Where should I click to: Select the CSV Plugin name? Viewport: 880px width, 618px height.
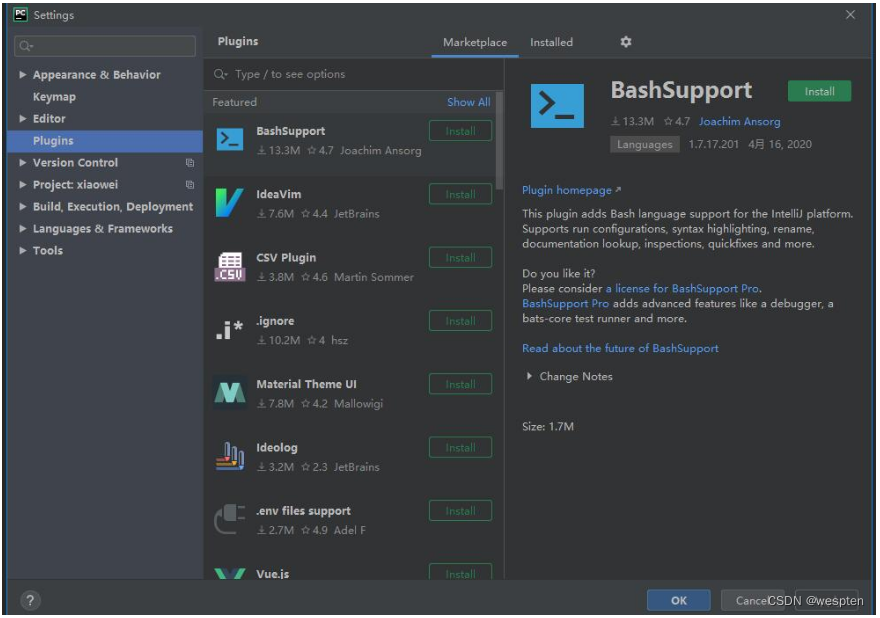coord(286,258)
